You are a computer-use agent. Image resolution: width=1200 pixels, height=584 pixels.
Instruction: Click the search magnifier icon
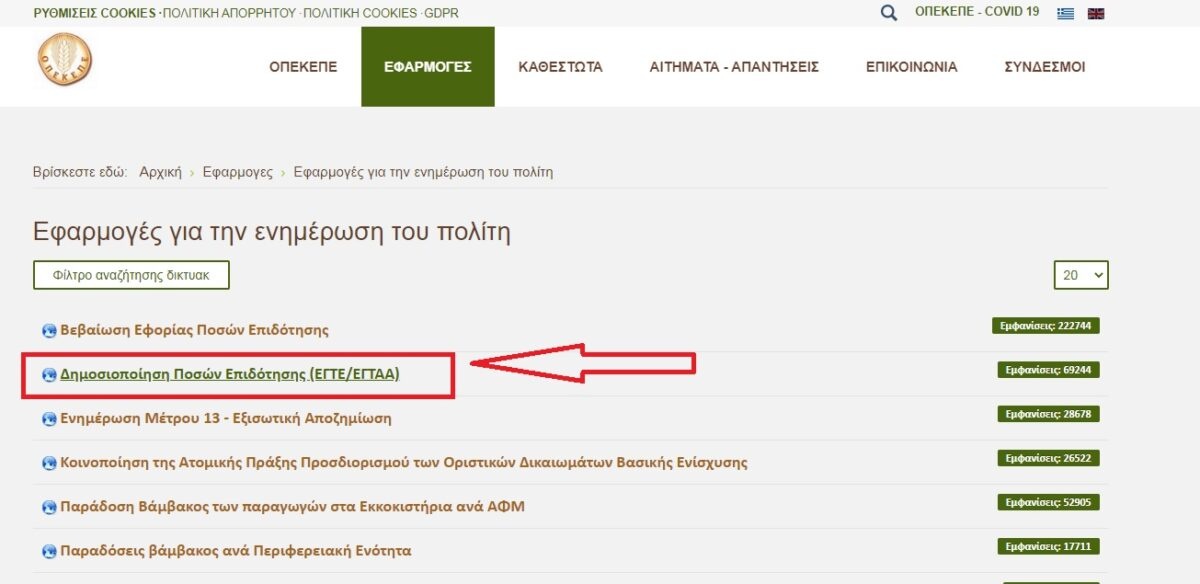[x=889, y=13]
